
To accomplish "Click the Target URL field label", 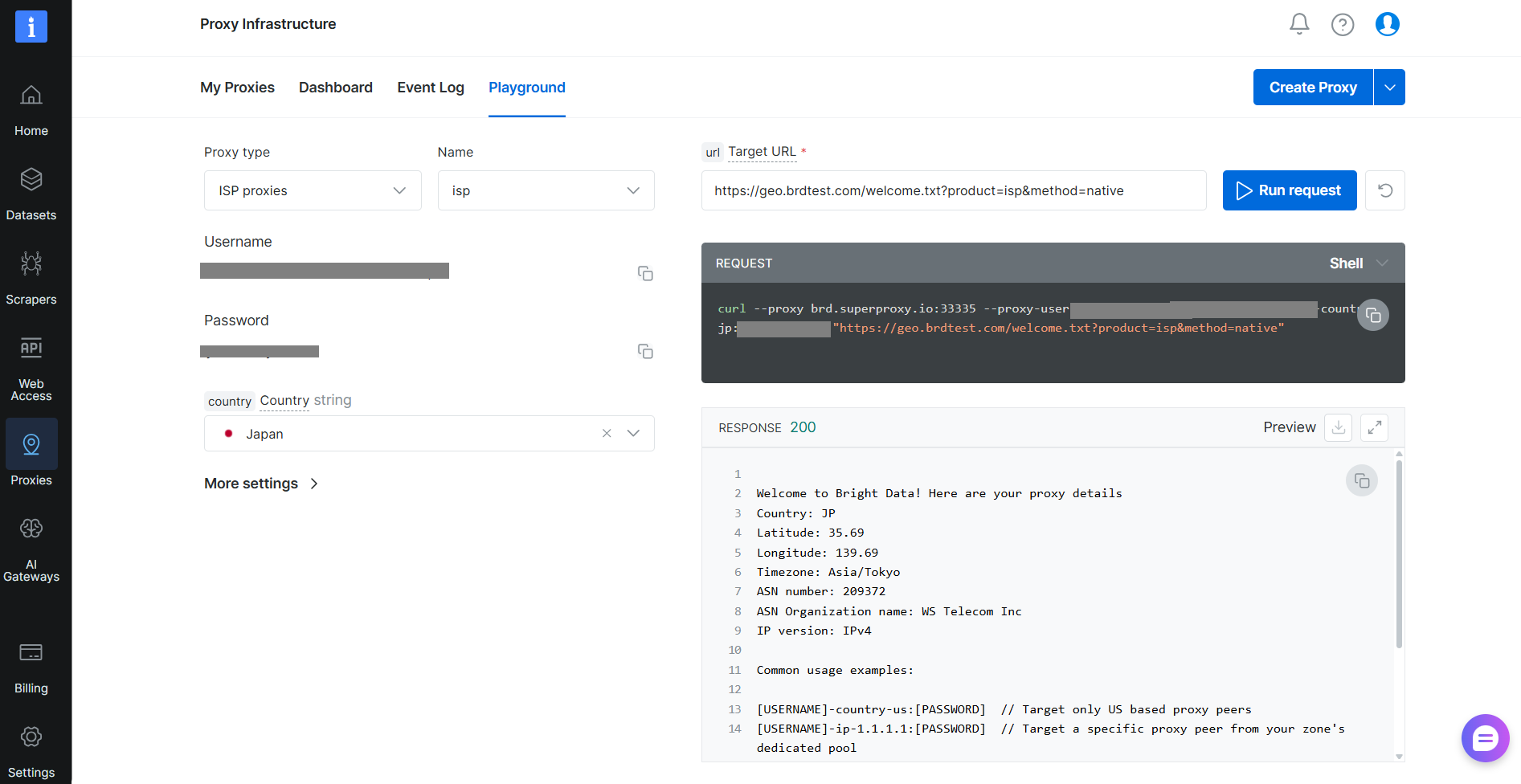I will (x=762, y=152).
